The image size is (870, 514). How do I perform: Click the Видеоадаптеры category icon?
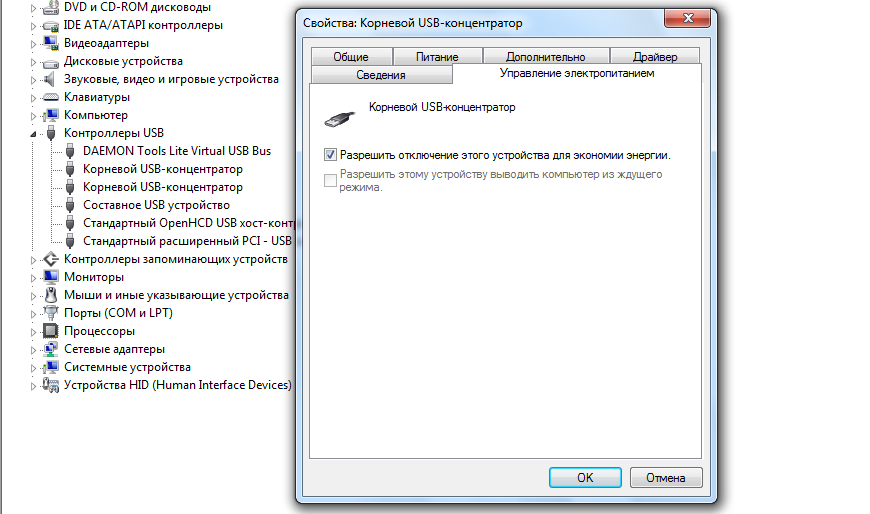(x=50, y=43)
